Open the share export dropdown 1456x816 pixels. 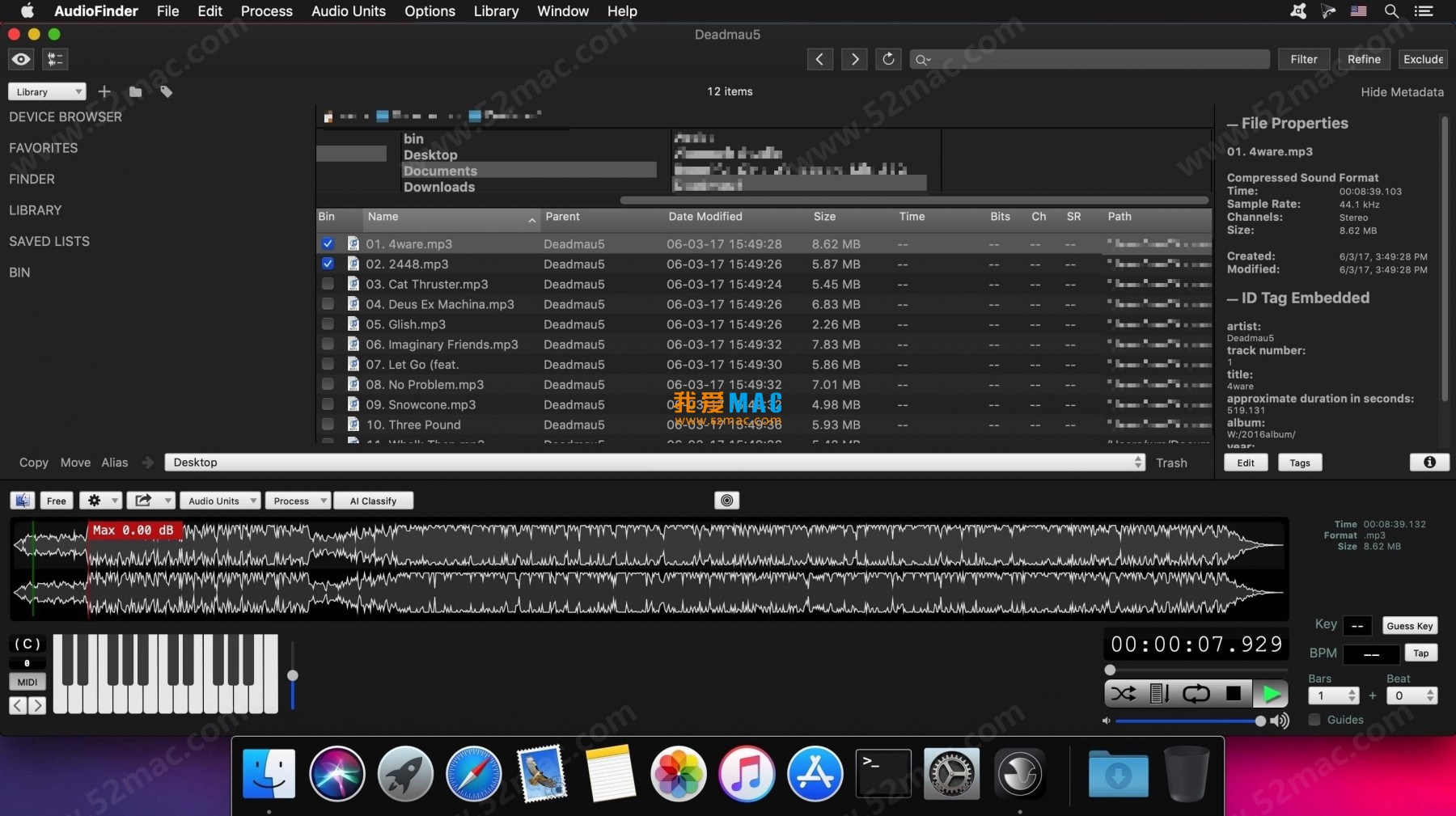[x=150, y=501]
